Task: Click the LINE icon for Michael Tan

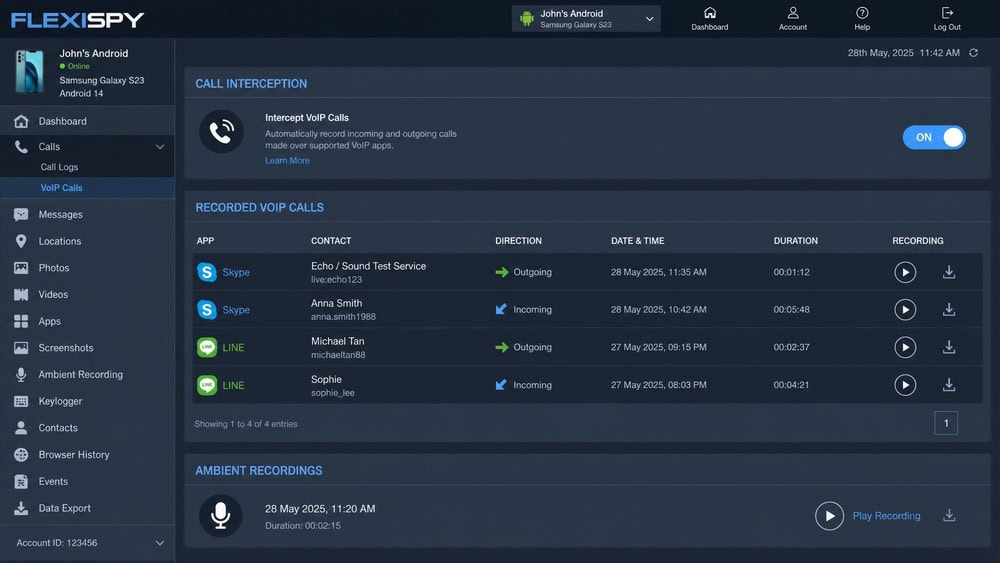Action: (207, 347)
